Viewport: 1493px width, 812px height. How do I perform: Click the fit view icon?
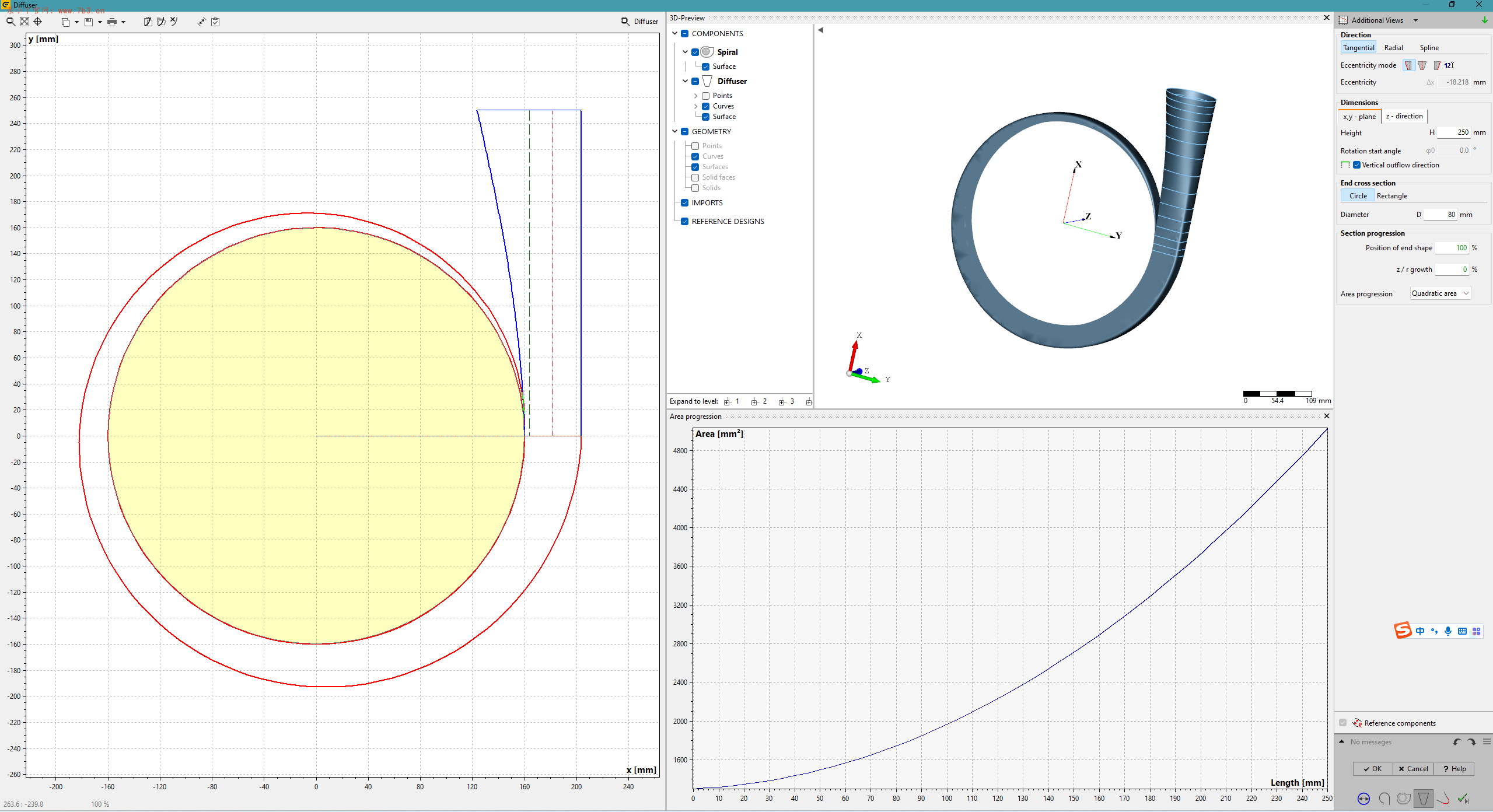[24, 22]
